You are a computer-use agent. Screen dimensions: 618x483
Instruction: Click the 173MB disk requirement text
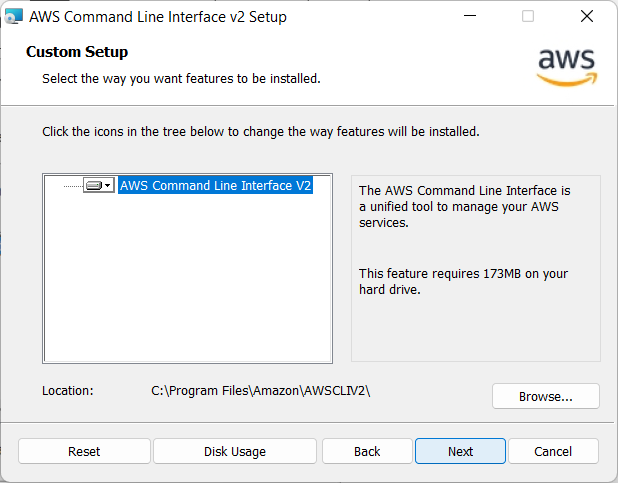(x=463, y=281)
